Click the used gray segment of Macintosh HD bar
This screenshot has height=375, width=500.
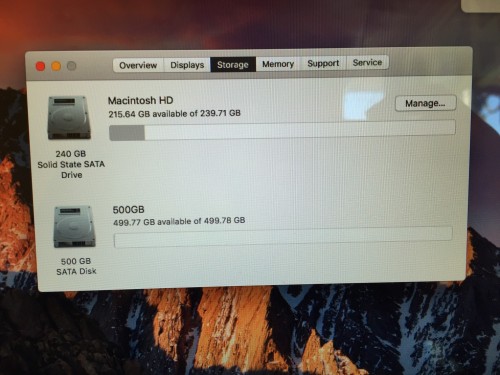[x=127, y=133]
